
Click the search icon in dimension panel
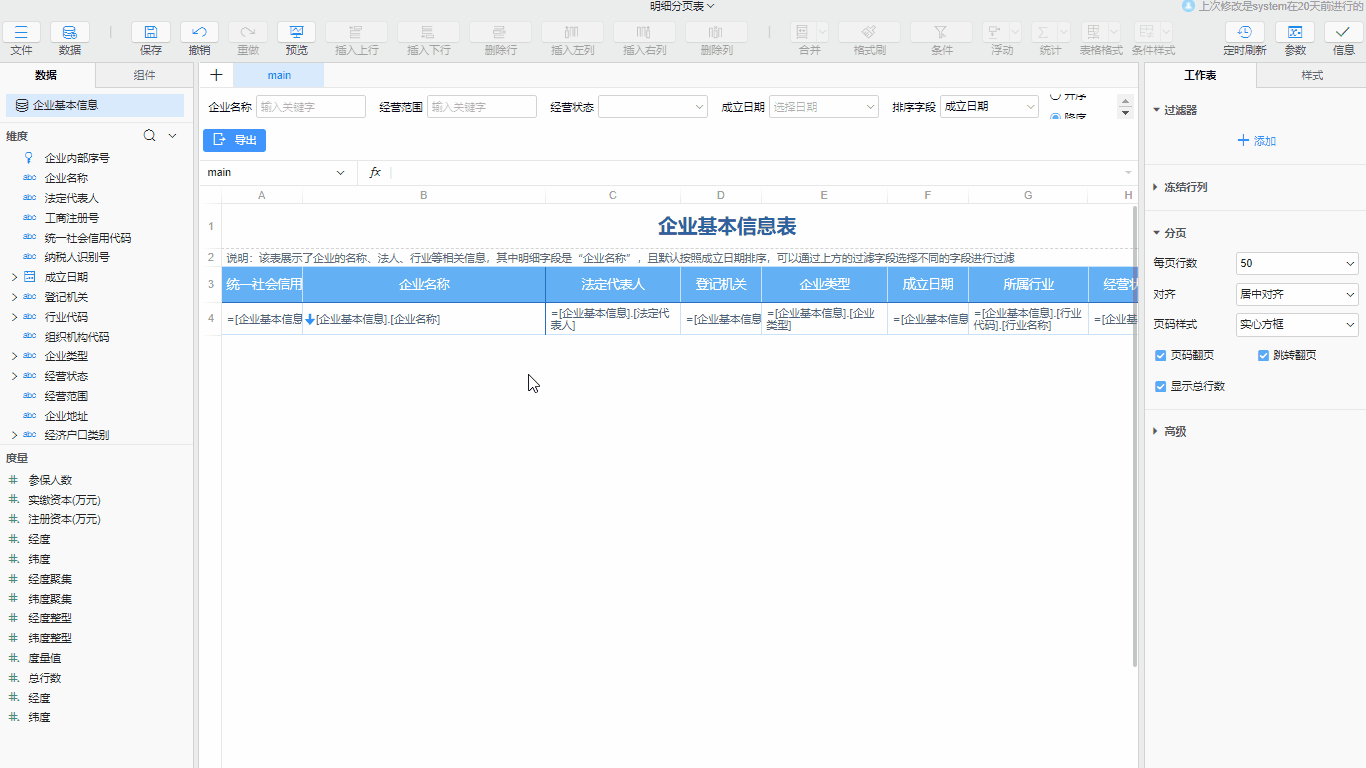click(150, 136)
